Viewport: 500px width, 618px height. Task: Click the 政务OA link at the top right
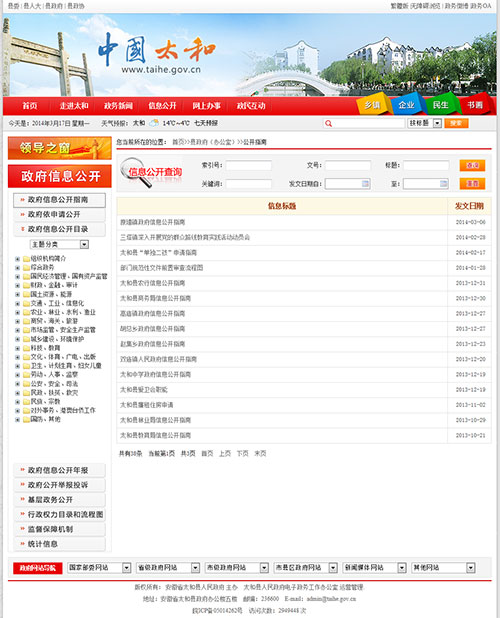point(481,6)
